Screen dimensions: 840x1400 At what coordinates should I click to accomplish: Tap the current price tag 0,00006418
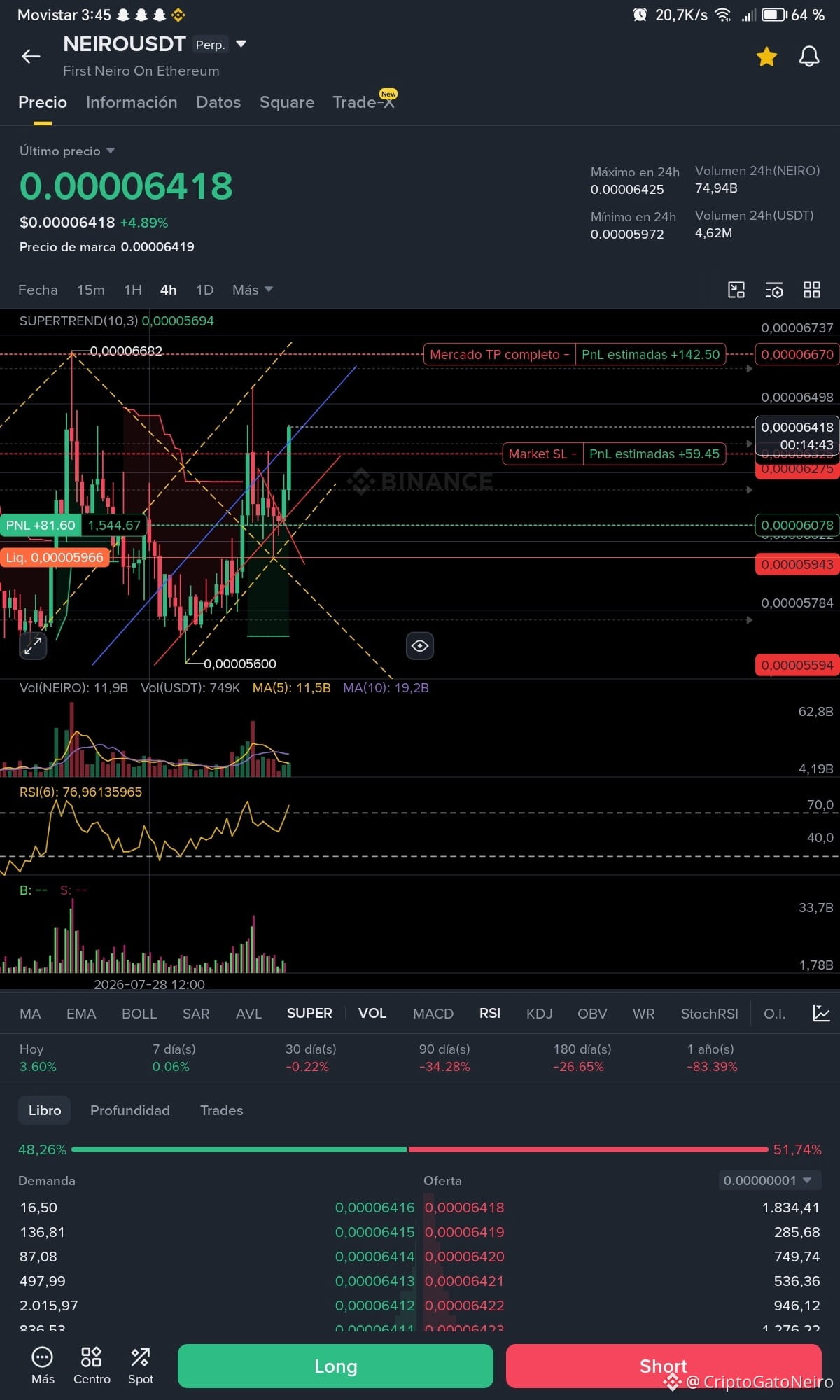[797, 435]
